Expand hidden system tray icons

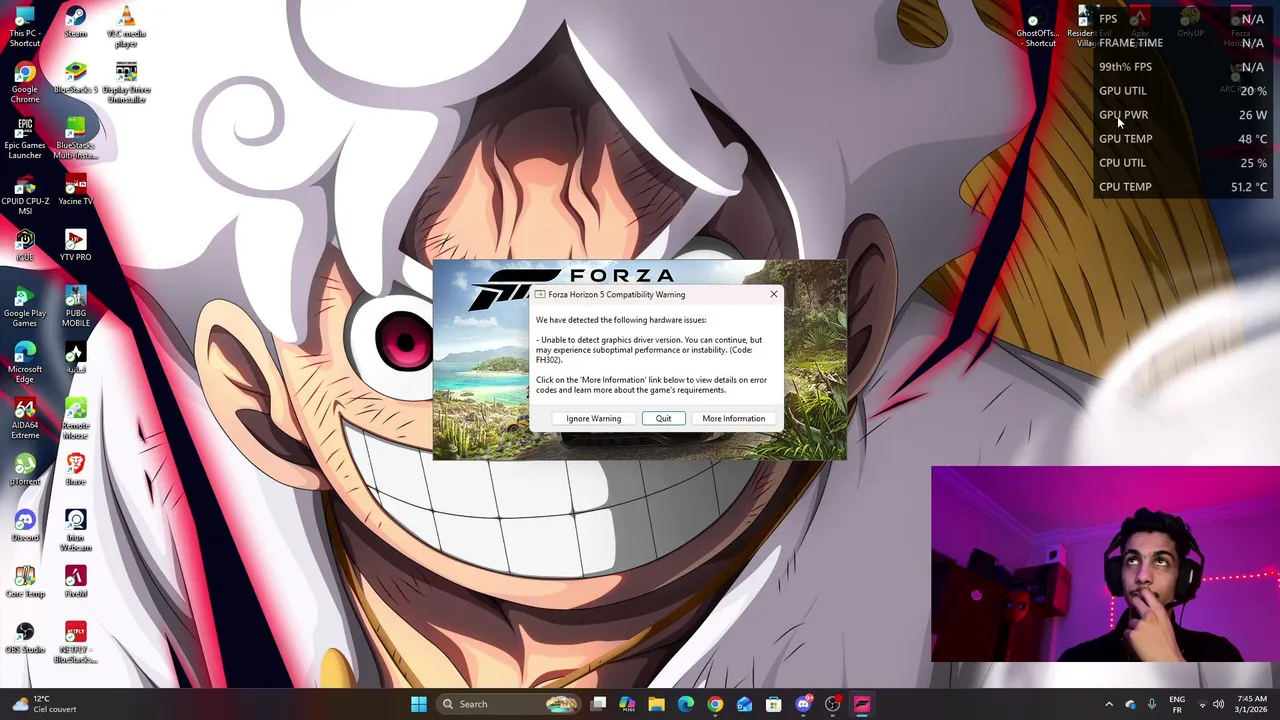click(x=1108, y=704)
